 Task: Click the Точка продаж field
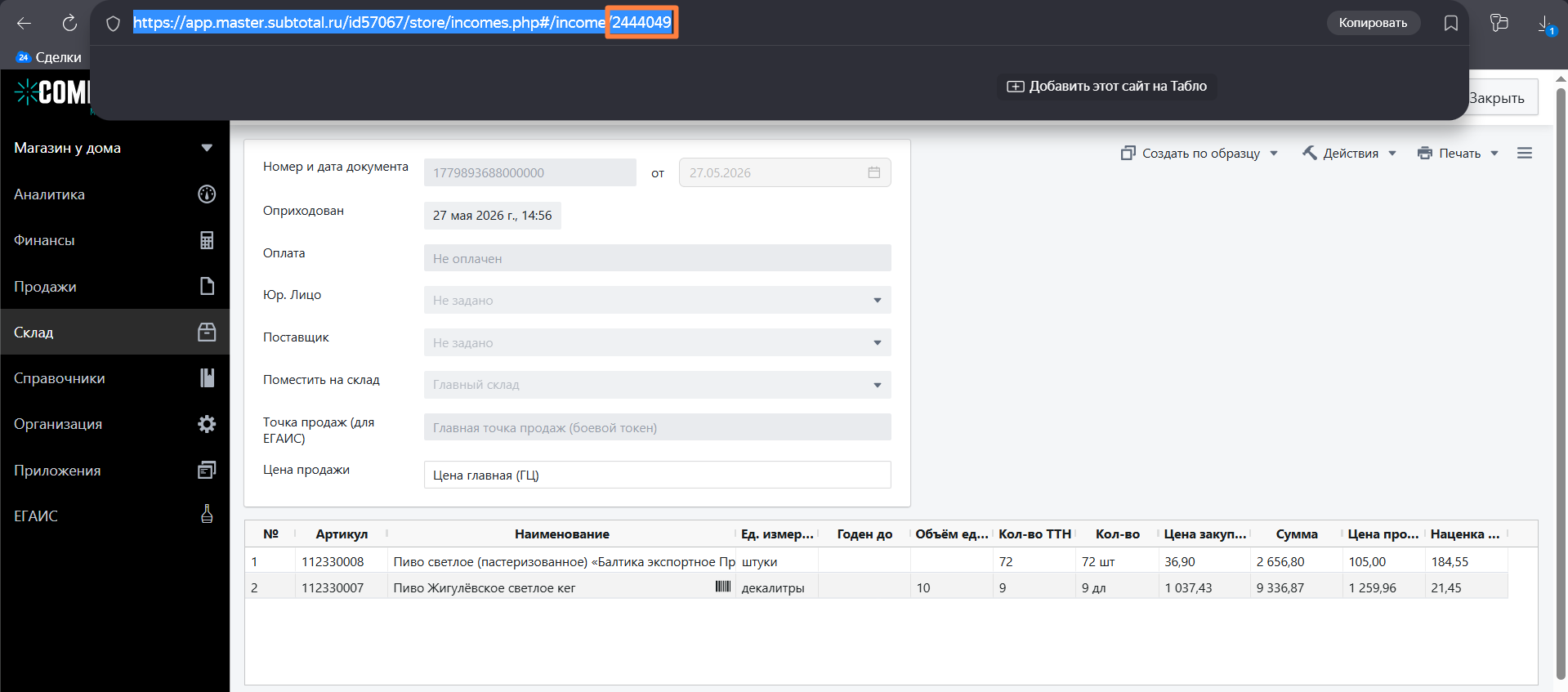point(657,427)
